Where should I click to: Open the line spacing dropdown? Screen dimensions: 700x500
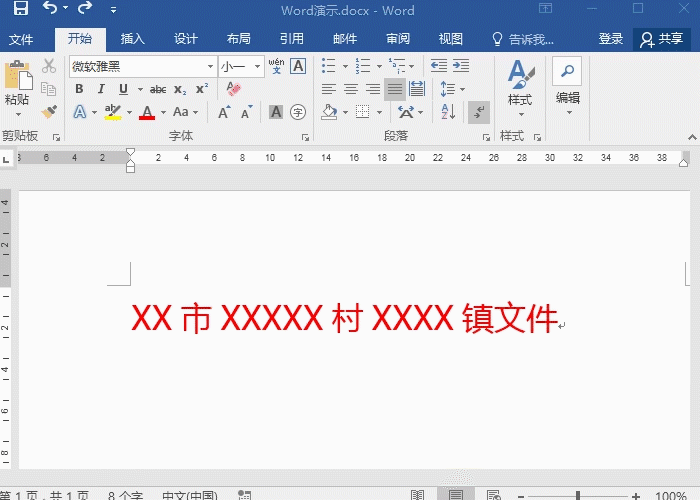click(452, 89)
